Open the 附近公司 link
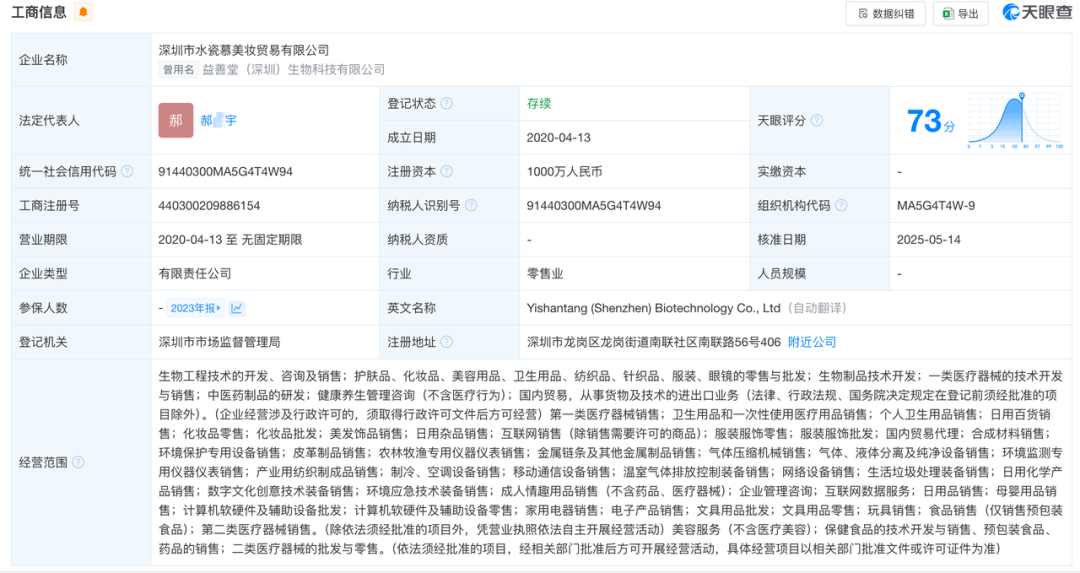The image size is (1080, 573). click(x=812, y=342)
